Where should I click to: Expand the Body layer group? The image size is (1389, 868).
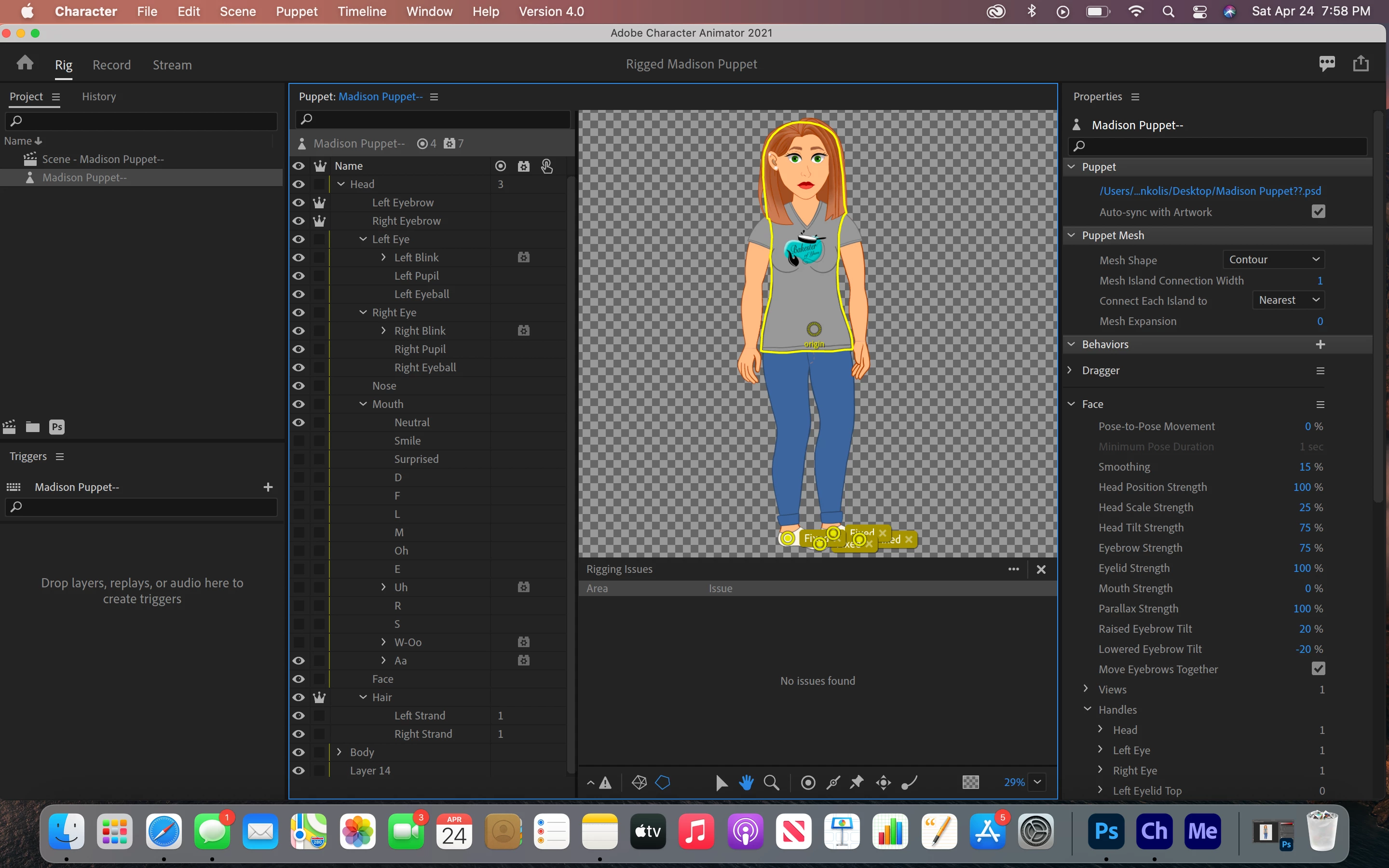(339, 752)
